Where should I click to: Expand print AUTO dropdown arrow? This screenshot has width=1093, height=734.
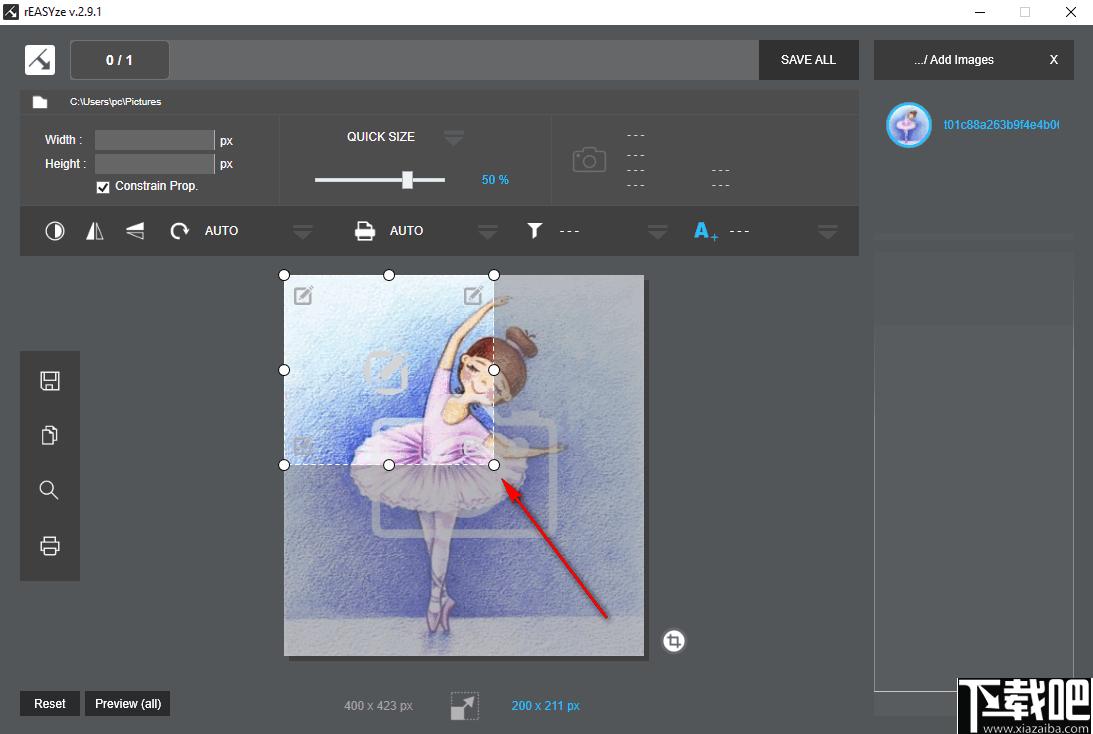tap(488, 231)
